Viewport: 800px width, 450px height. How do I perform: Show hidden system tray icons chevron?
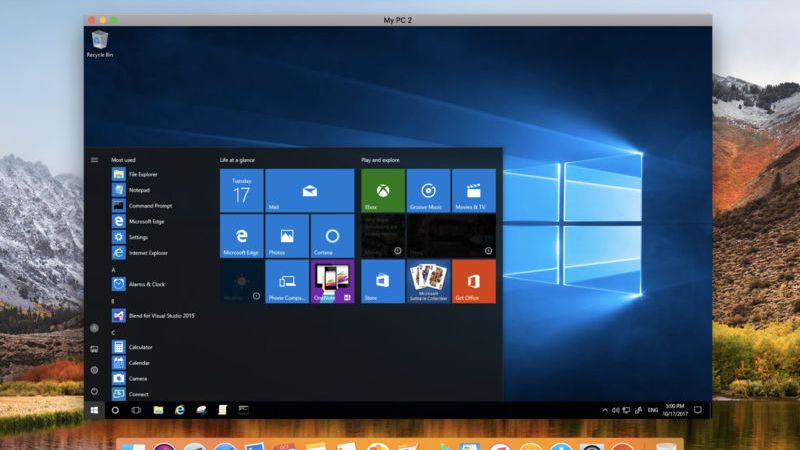point(605,410)
